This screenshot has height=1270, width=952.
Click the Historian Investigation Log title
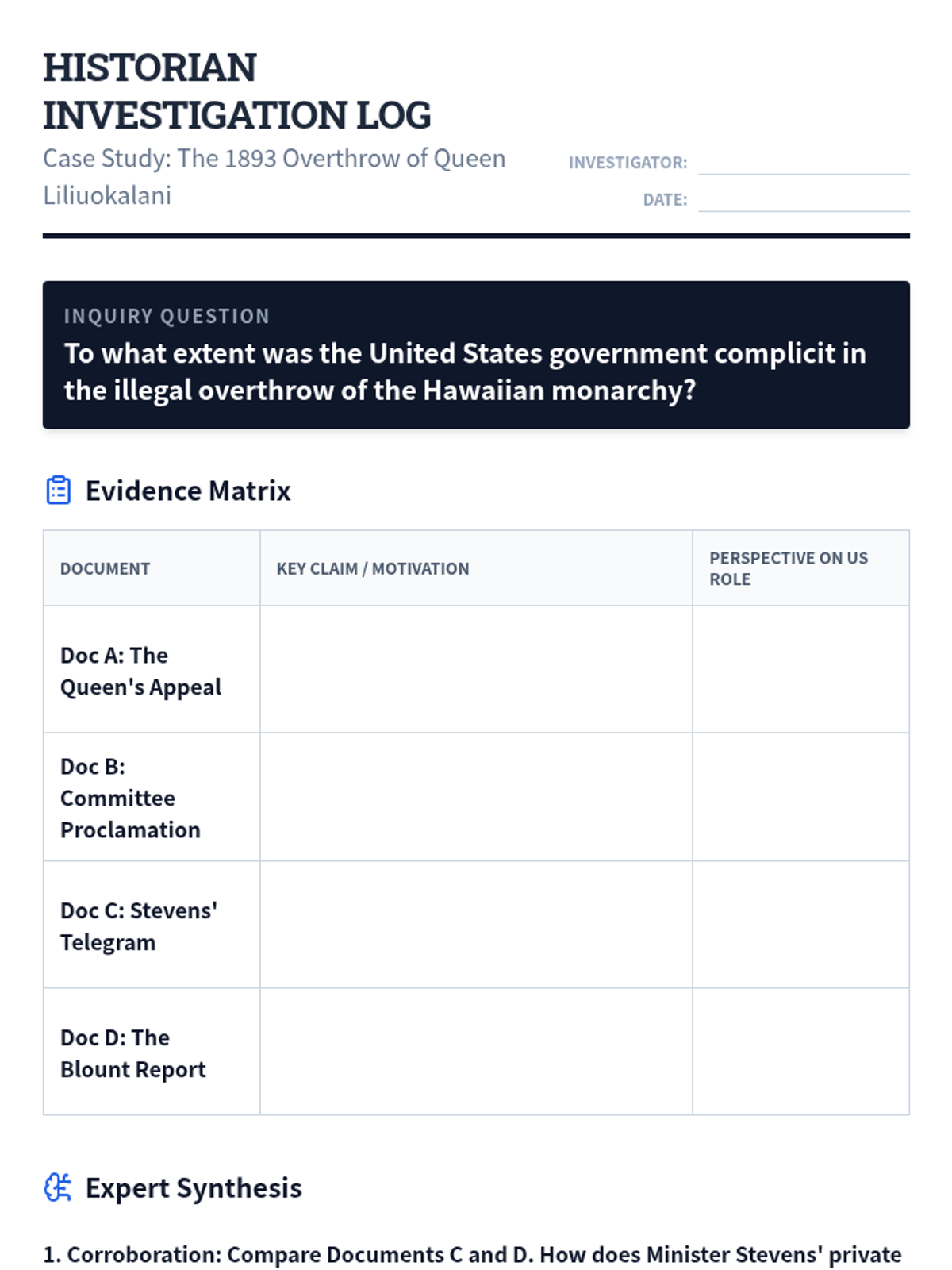(236, 90)
